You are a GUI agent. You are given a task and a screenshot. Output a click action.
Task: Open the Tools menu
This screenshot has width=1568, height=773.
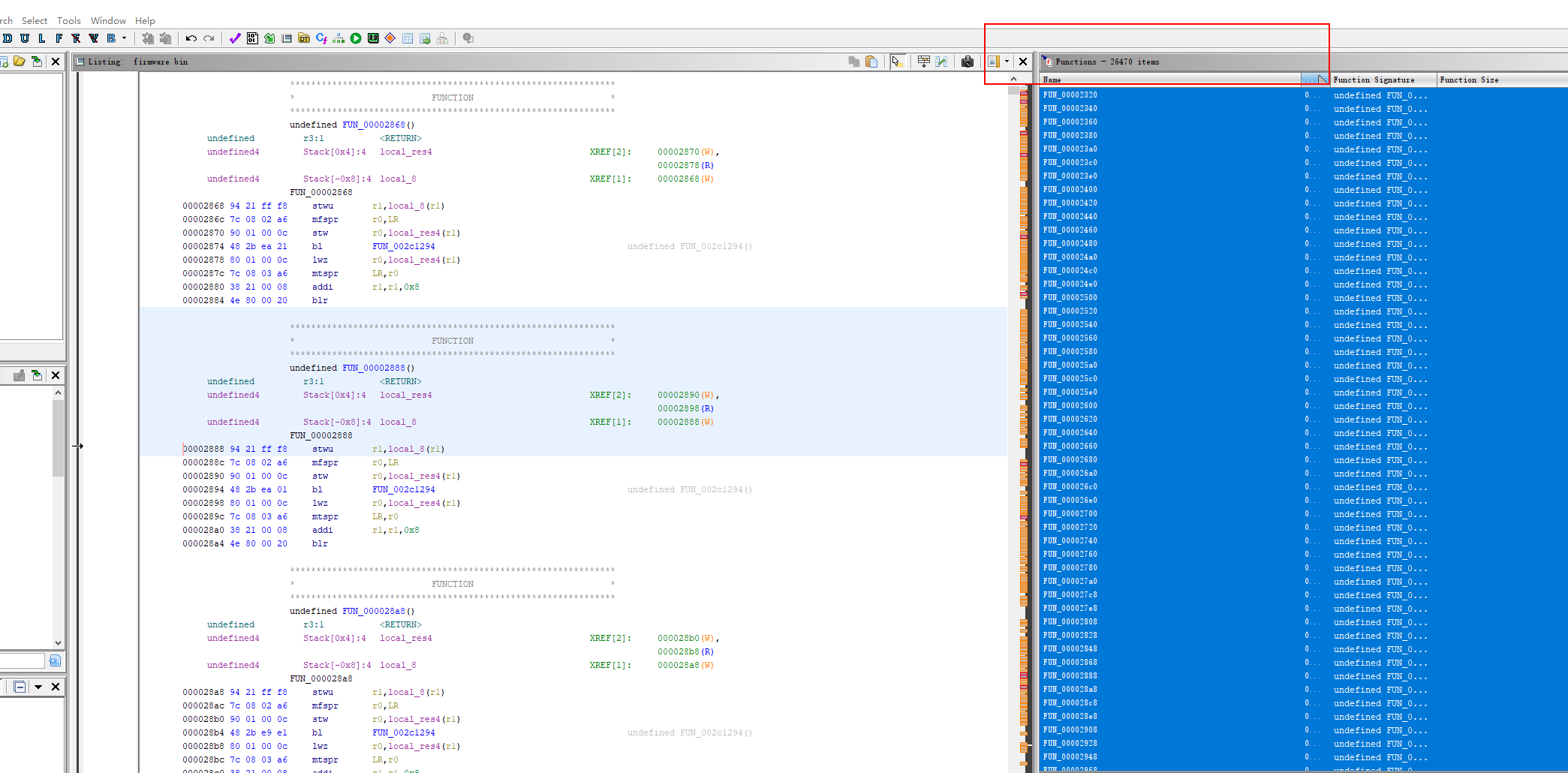68,21
